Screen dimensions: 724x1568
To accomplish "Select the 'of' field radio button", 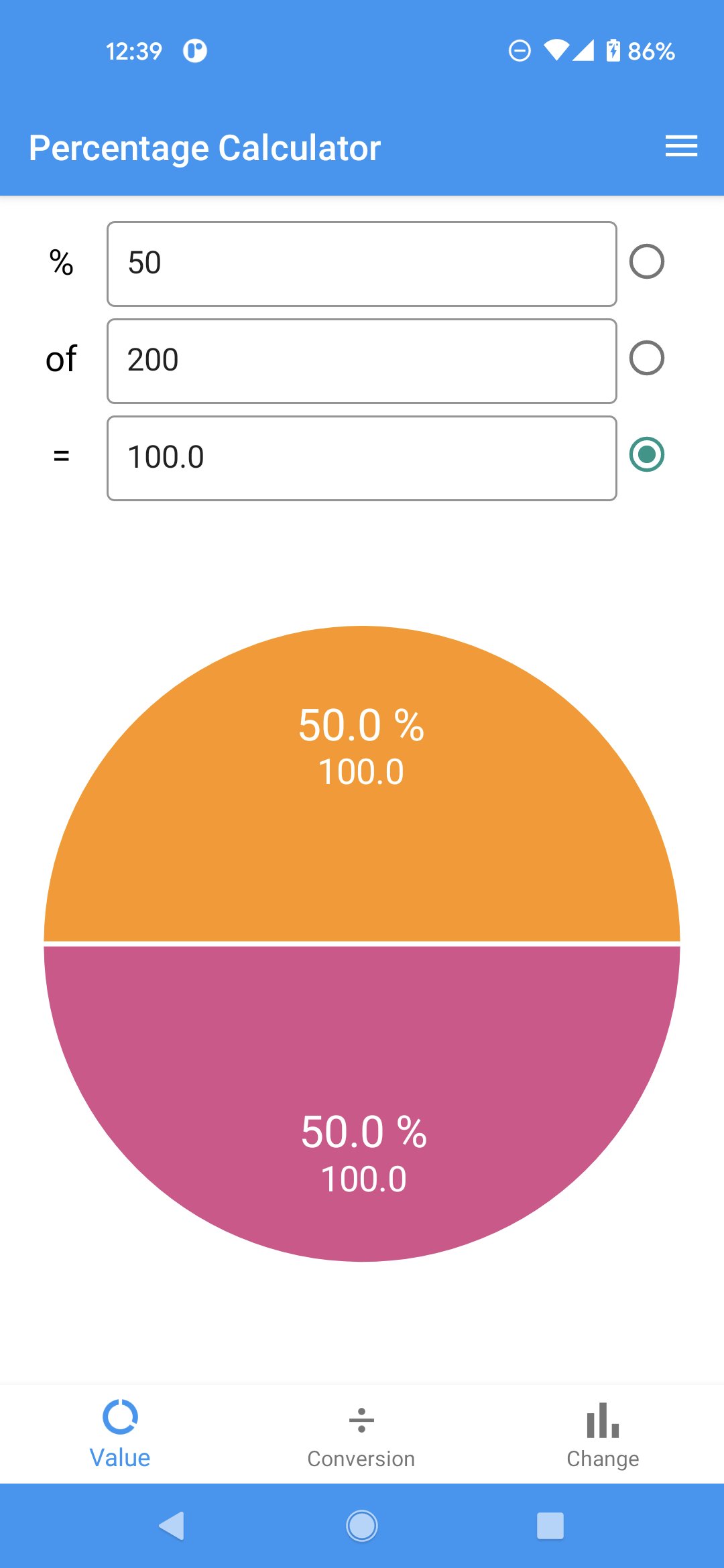I will (x=647, y=358).
